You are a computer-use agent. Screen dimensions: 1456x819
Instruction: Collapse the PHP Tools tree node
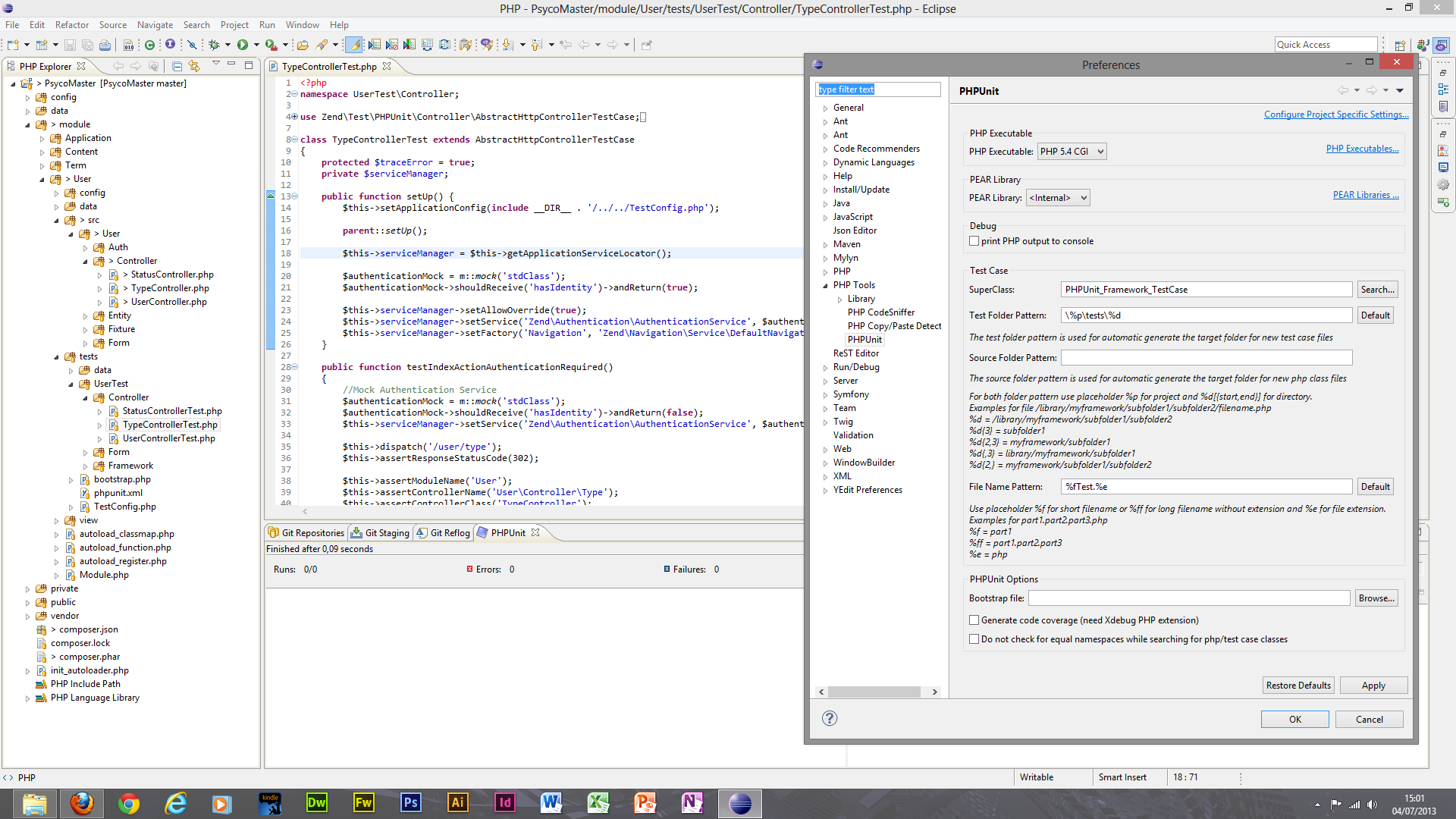pos(825,286)
